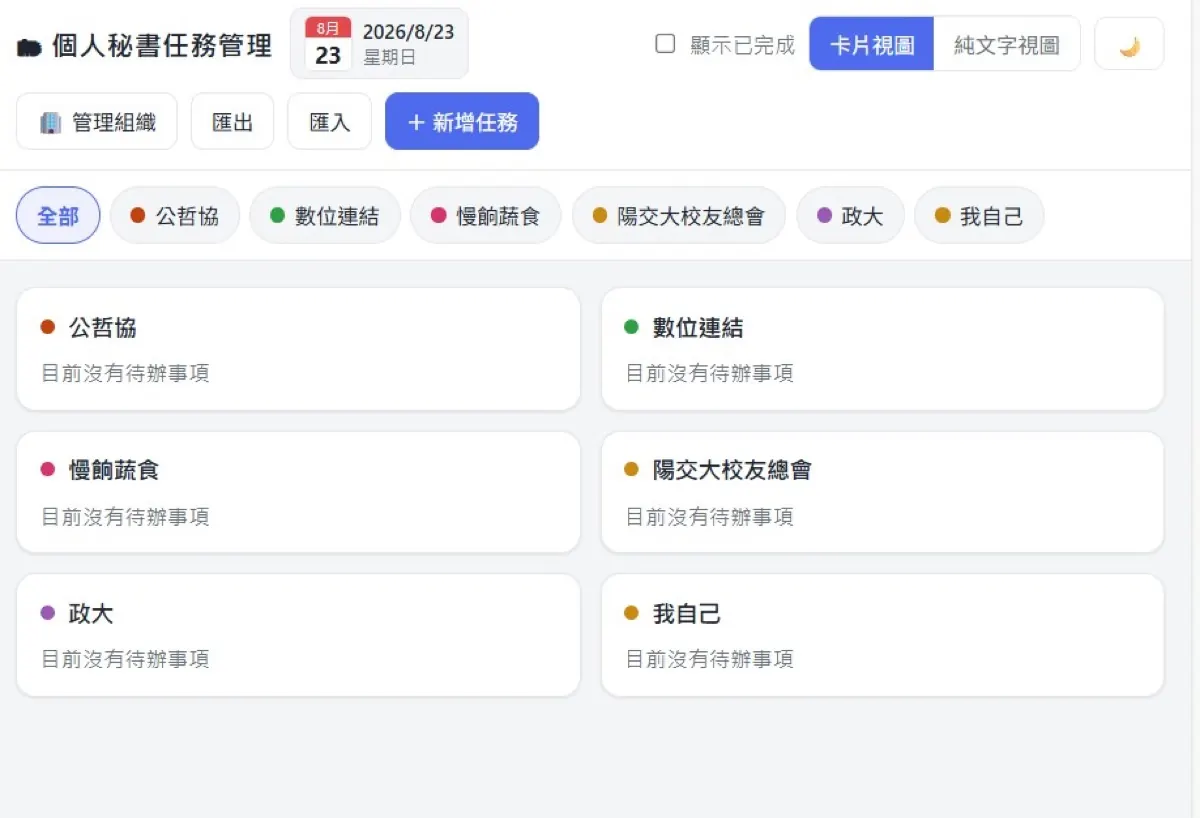Filter tasks by 慢餉蔬食 chip
This screenshot has height=818, width=1200.
click(x=486, y=215)
